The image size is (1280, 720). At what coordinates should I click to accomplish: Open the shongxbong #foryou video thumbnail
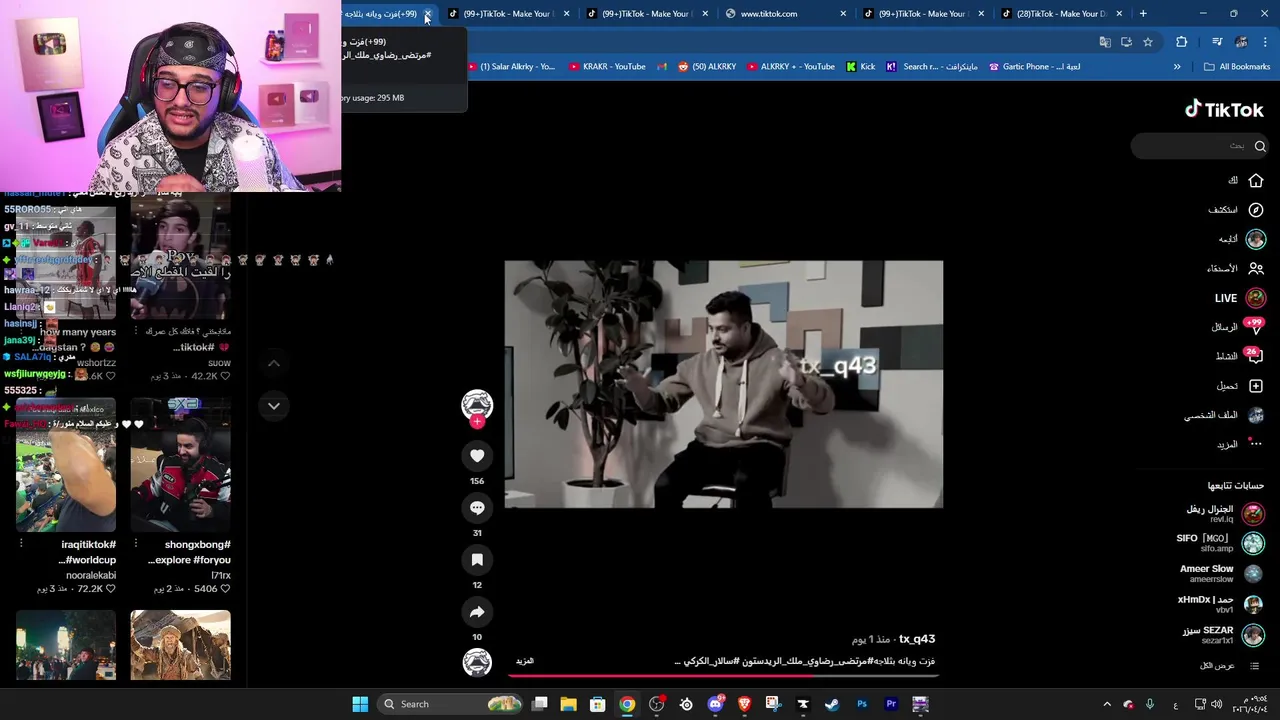pos(180,465)
